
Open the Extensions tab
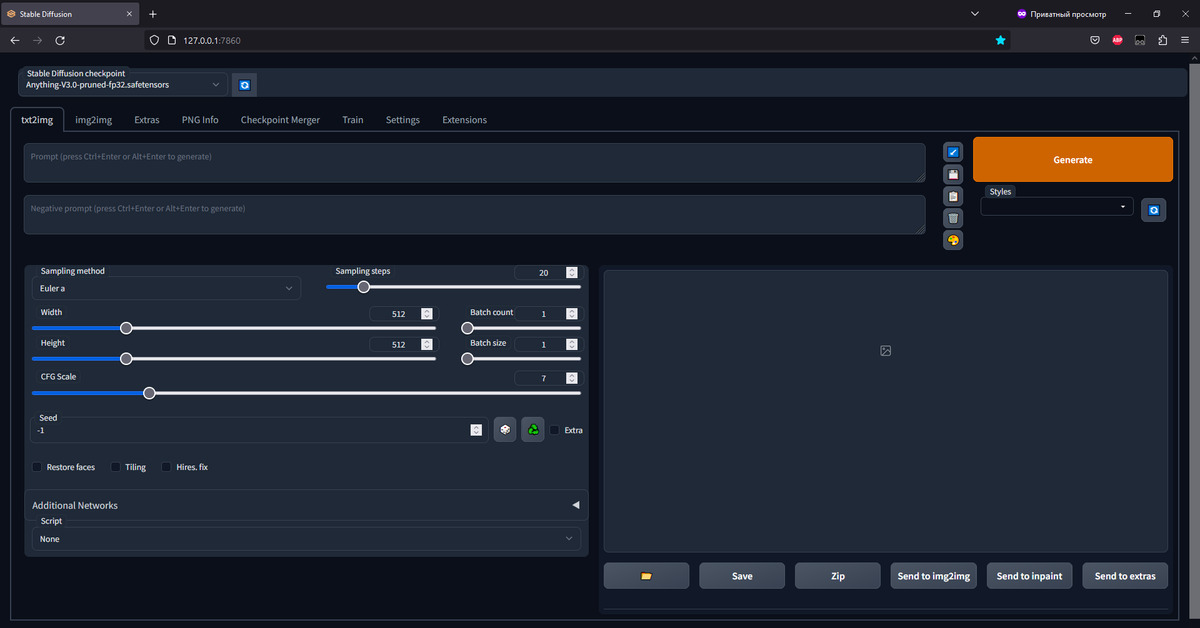point(464,120)
